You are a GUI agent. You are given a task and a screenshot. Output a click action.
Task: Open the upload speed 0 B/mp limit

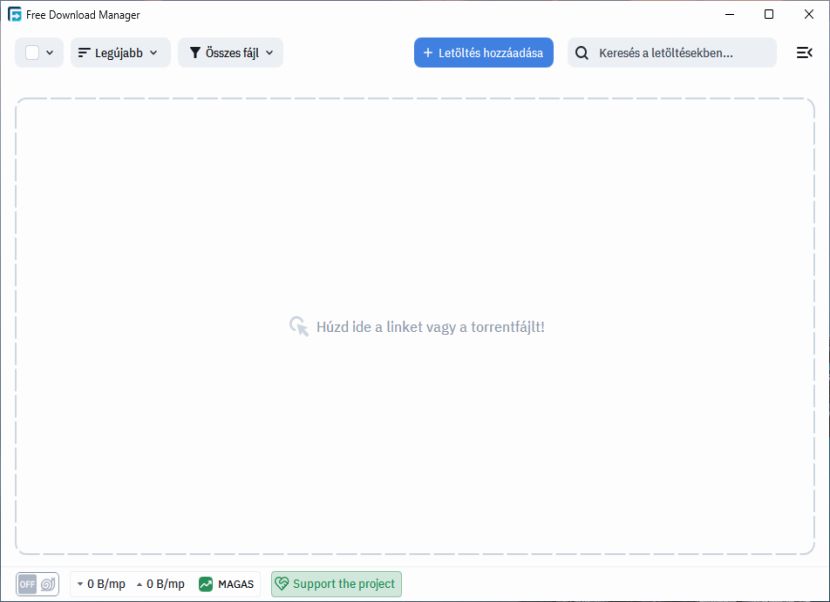click(160, 584)
